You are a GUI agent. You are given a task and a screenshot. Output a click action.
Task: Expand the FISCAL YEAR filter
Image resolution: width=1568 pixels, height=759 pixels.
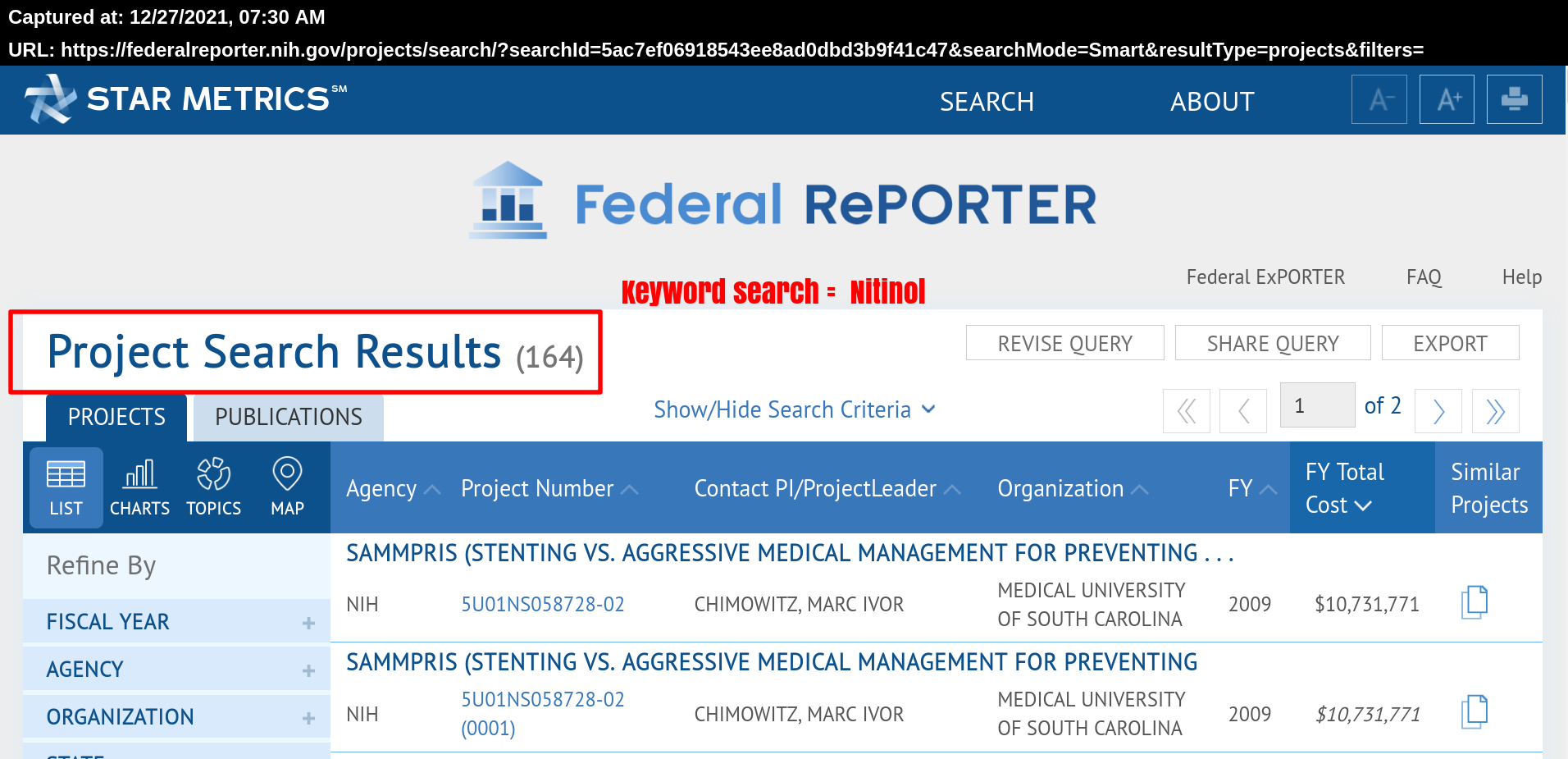point(176,621)
